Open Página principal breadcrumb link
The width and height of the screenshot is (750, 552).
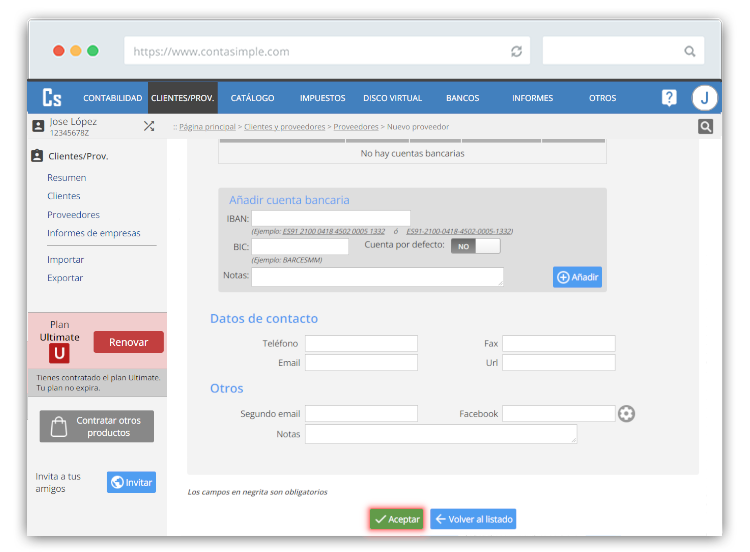(x=208, y=127)
